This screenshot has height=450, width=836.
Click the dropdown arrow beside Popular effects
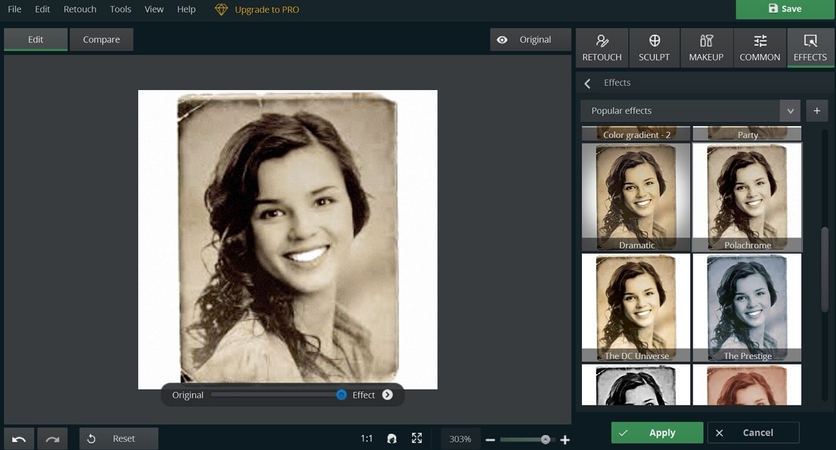(790, 111)
